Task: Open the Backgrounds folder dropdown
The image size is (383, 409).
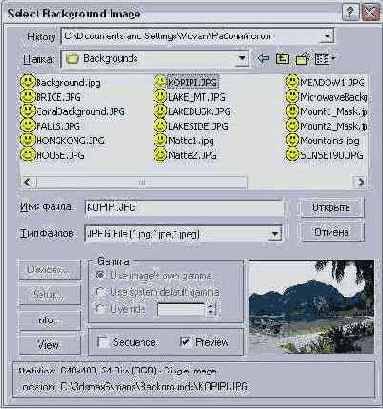Action: click(242, 59)
